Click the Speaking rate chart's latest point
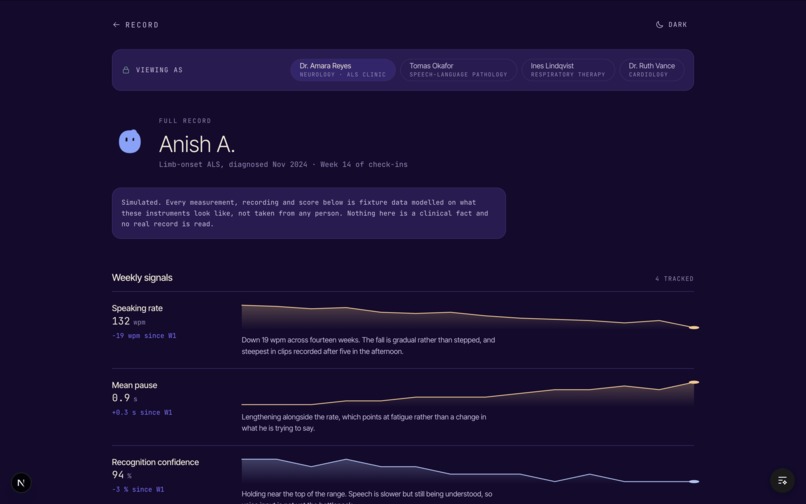 [x=694, y=327]
